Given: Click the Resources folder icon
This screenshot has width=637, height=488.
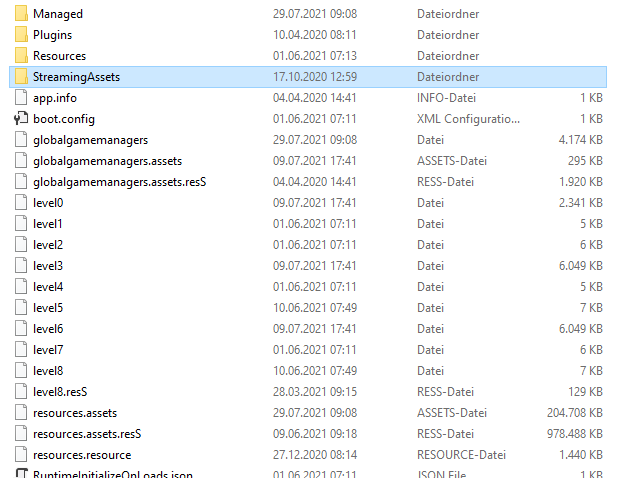Looking at the screenshot, I should pyautogui.click(x=22, y=56).
